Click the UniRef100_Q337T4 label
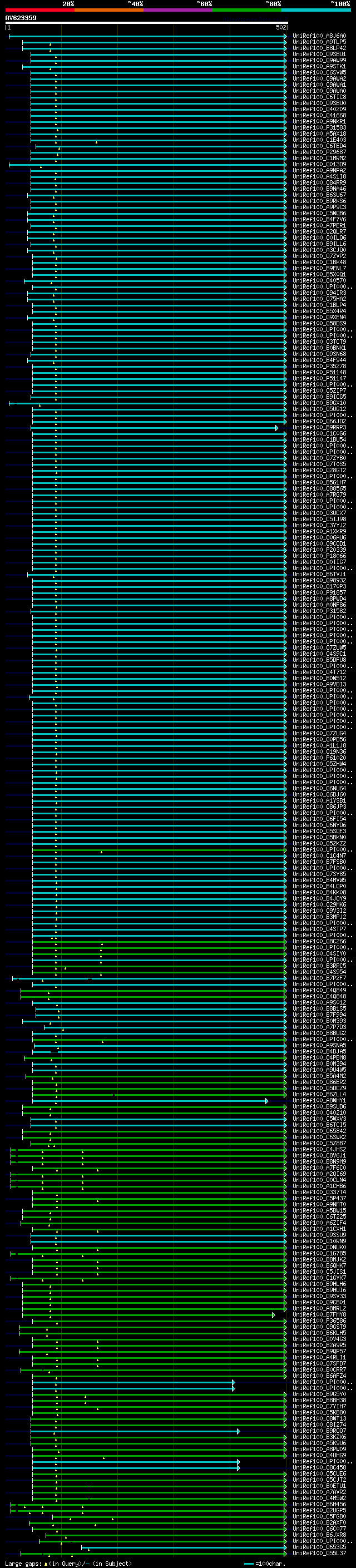 [319, 1193]
